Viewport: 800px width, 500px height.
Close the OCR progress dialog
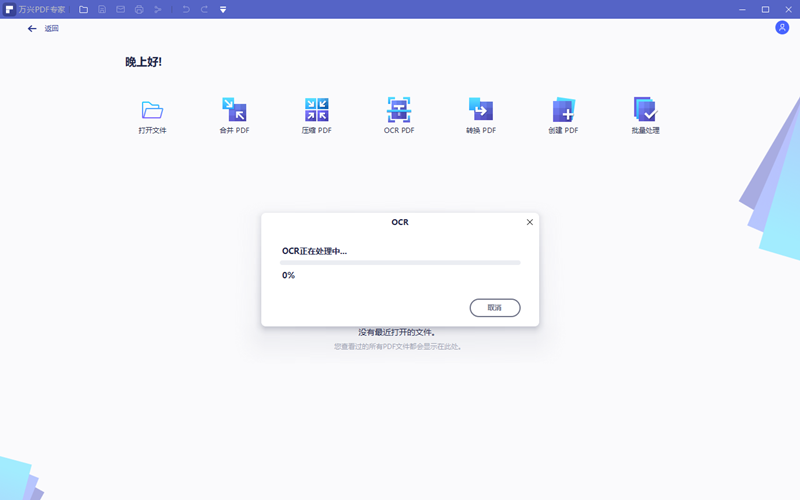coord(530,222)
